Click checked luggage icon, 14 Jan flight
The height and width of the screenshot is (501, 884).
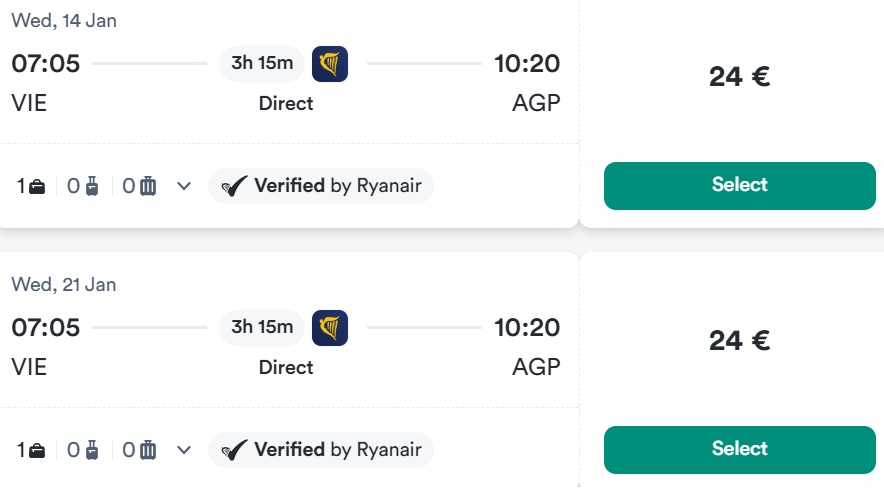pos(148,186)
